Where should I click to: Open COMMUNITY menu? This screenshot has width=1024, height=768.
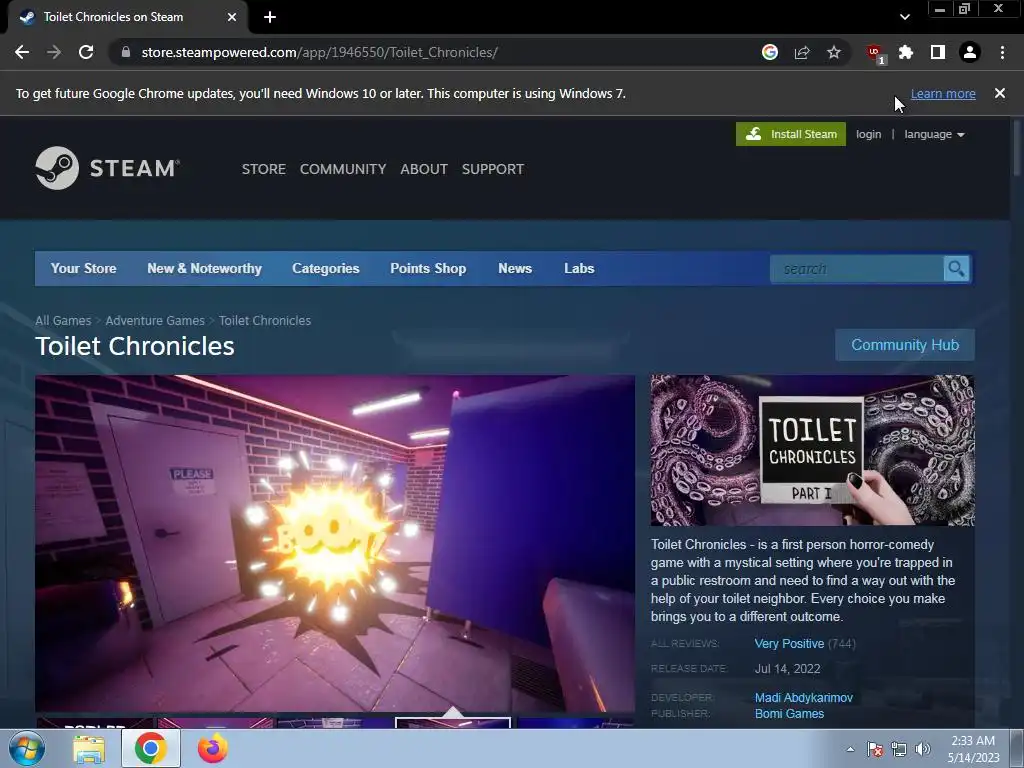[343, 169]
